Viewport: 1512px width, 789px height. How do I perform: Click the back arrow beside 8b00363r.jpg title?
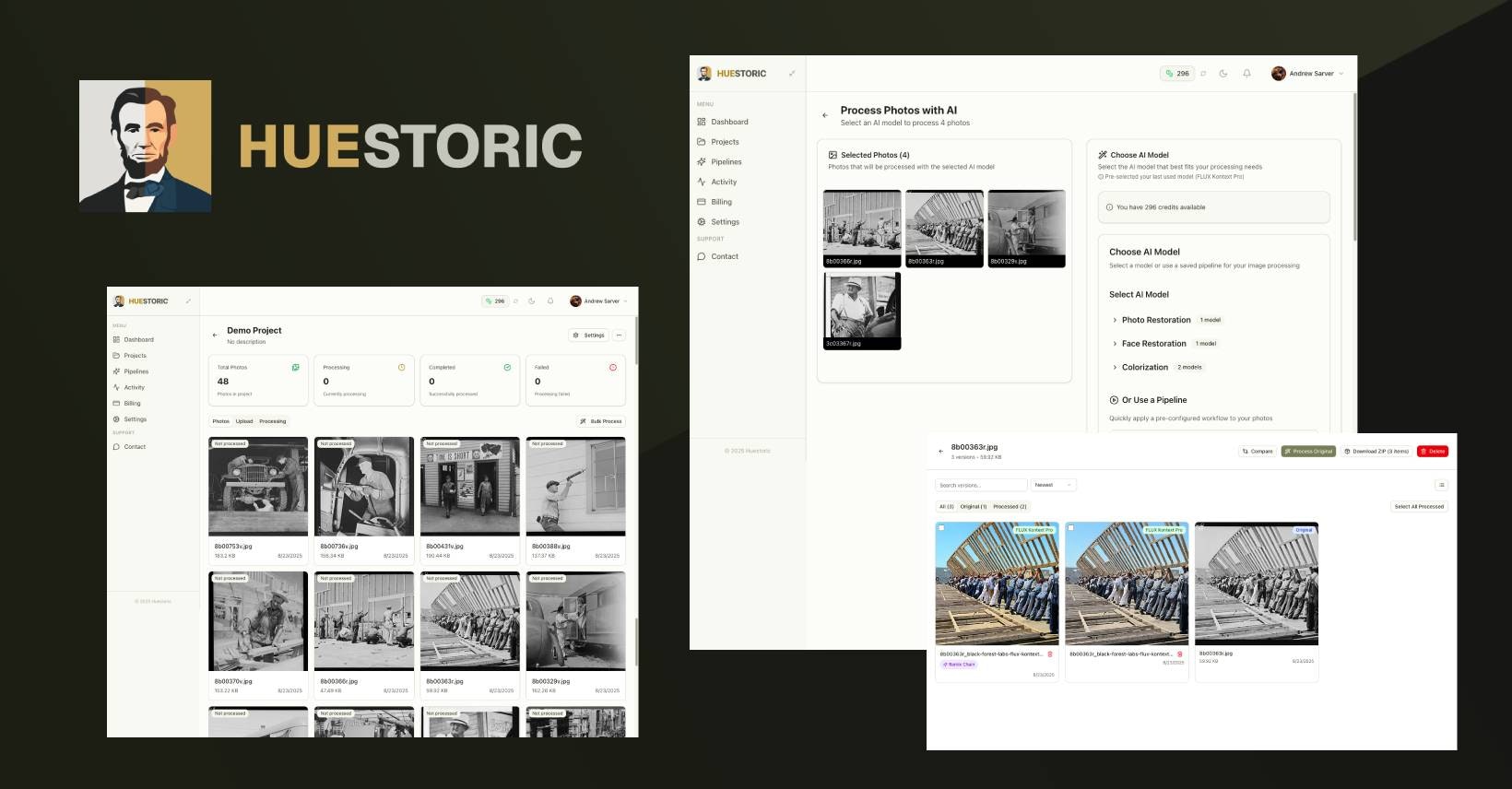coord(940,452)
